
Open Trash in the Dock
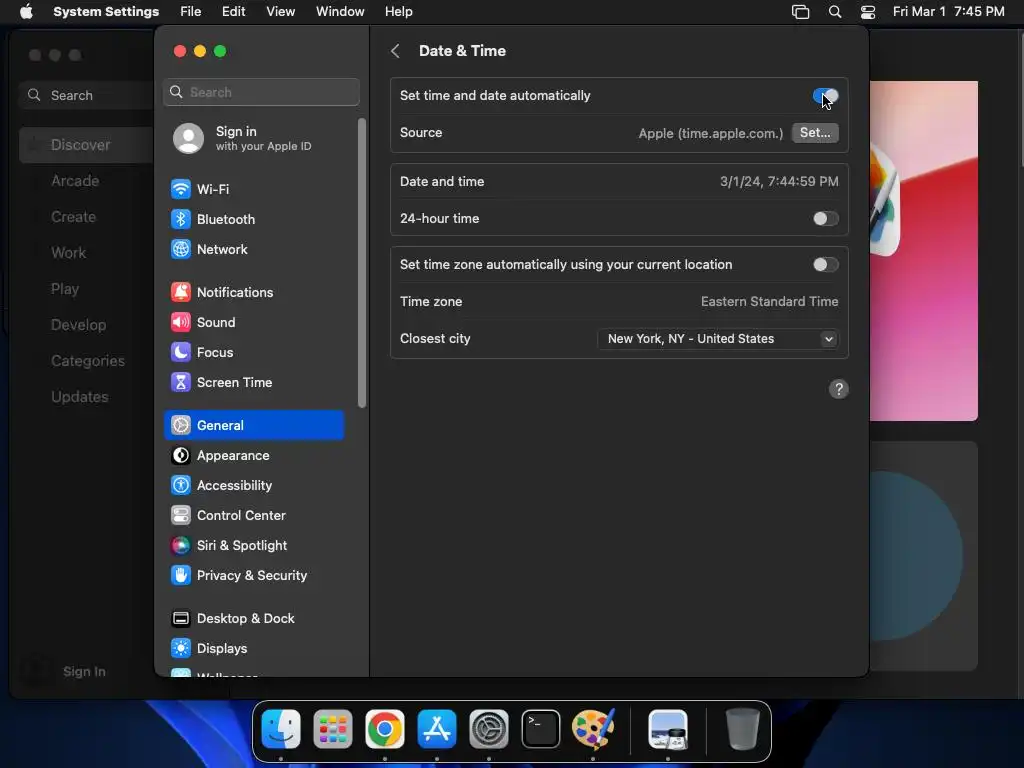[x=743, y=729]
